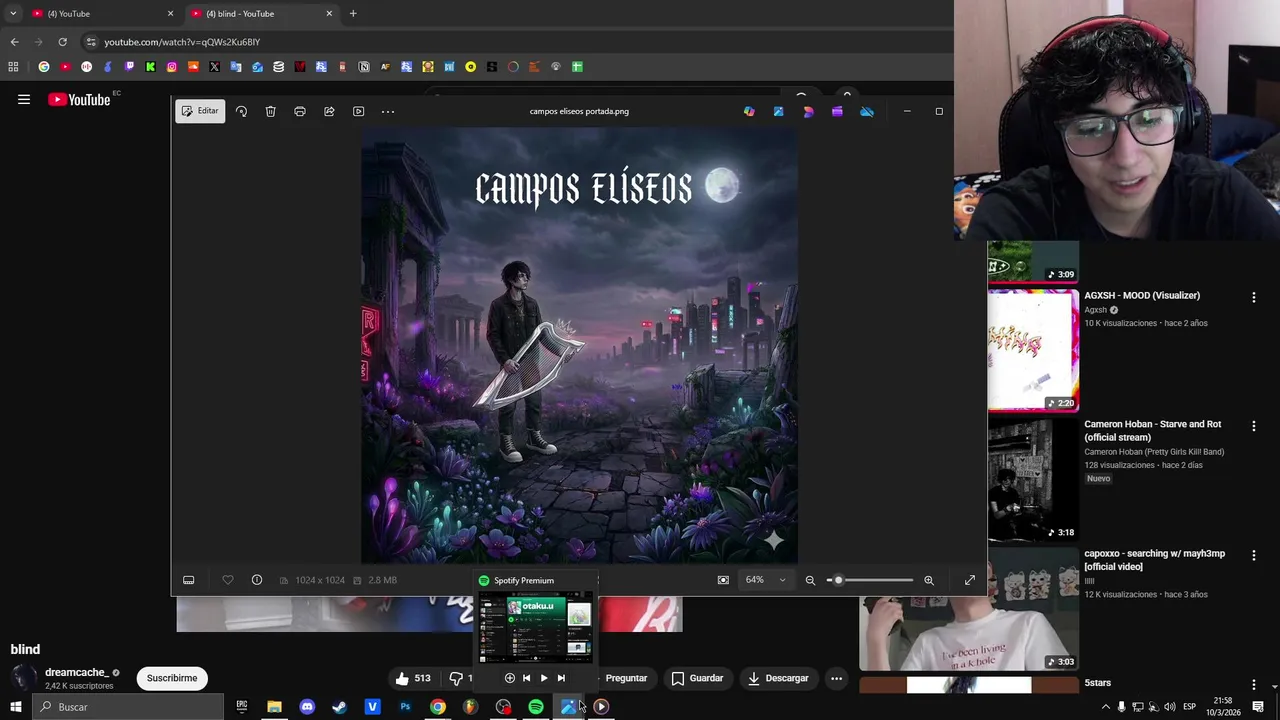1280x720 pixels.
Task: Click the Descargar button
Action: [777, 678]
